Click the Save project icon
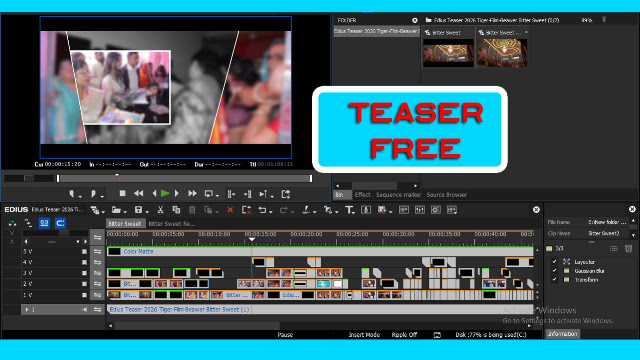Image resolution: width=640 pixels, height=360 pixels. pyautogui.click(x=138, y=210)
